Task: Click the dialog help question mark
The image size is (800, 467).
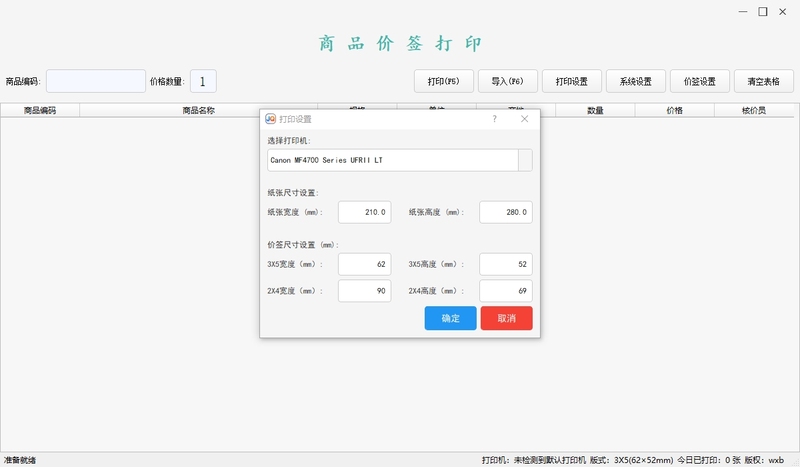Action: click(494, 119)
